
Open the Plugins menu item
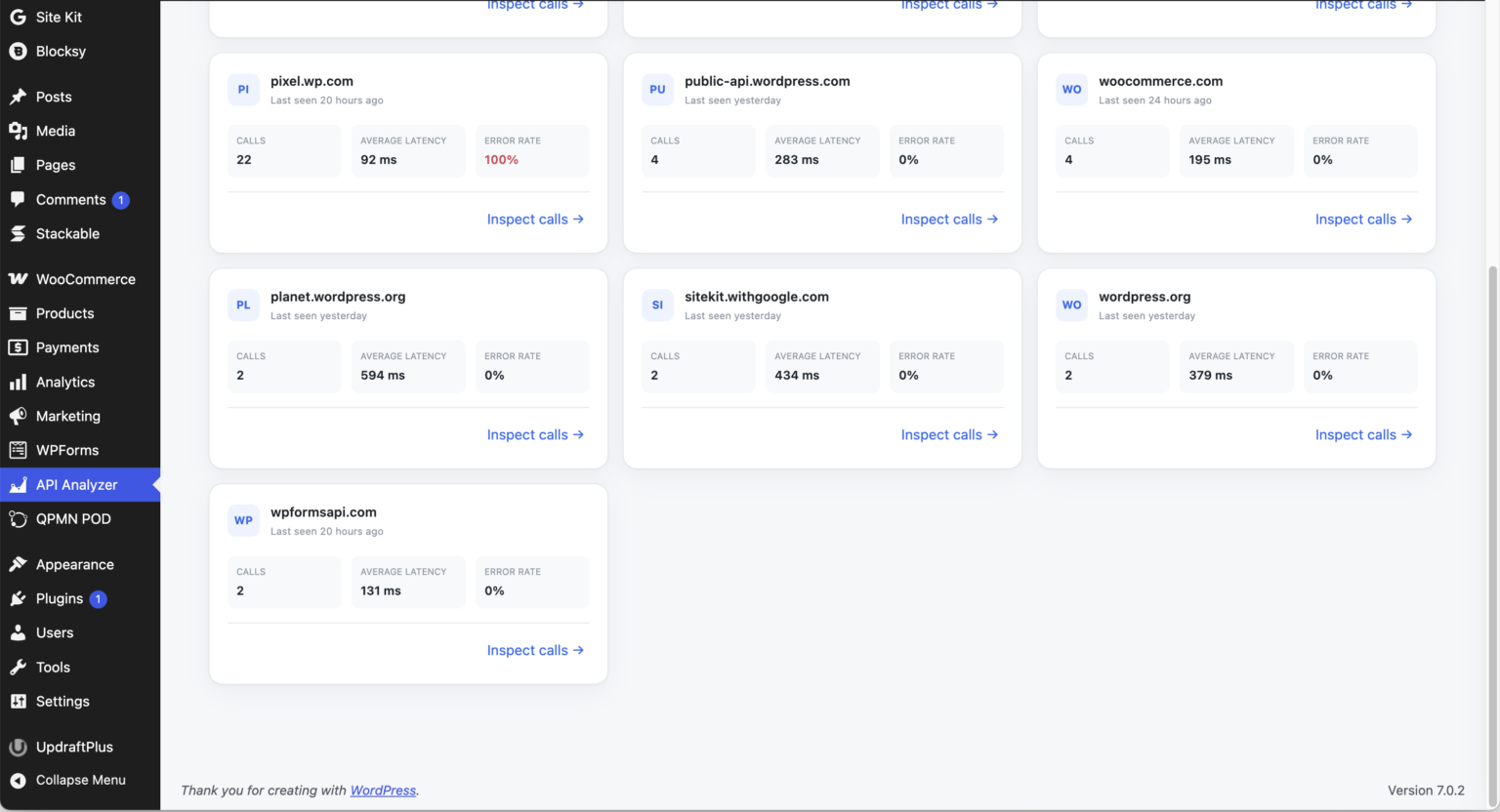[x=80, y=598]
